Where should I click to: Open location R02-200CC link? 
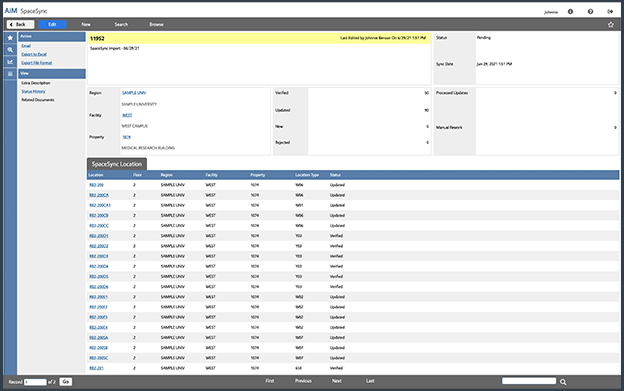coord(99,226)
